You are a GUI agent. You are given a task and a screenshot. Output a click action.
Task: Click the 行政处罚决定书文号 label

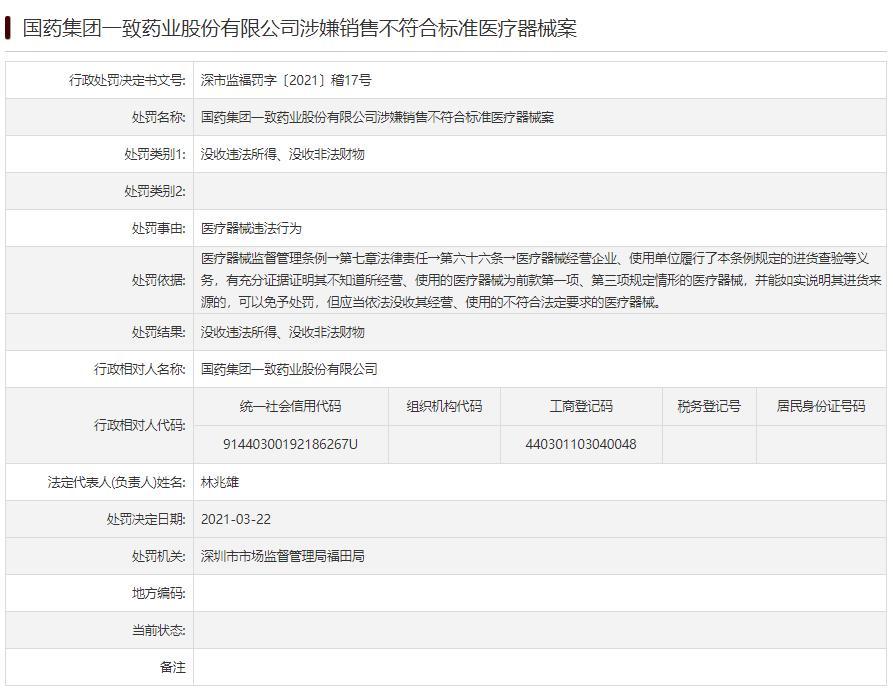click(127, 80)
